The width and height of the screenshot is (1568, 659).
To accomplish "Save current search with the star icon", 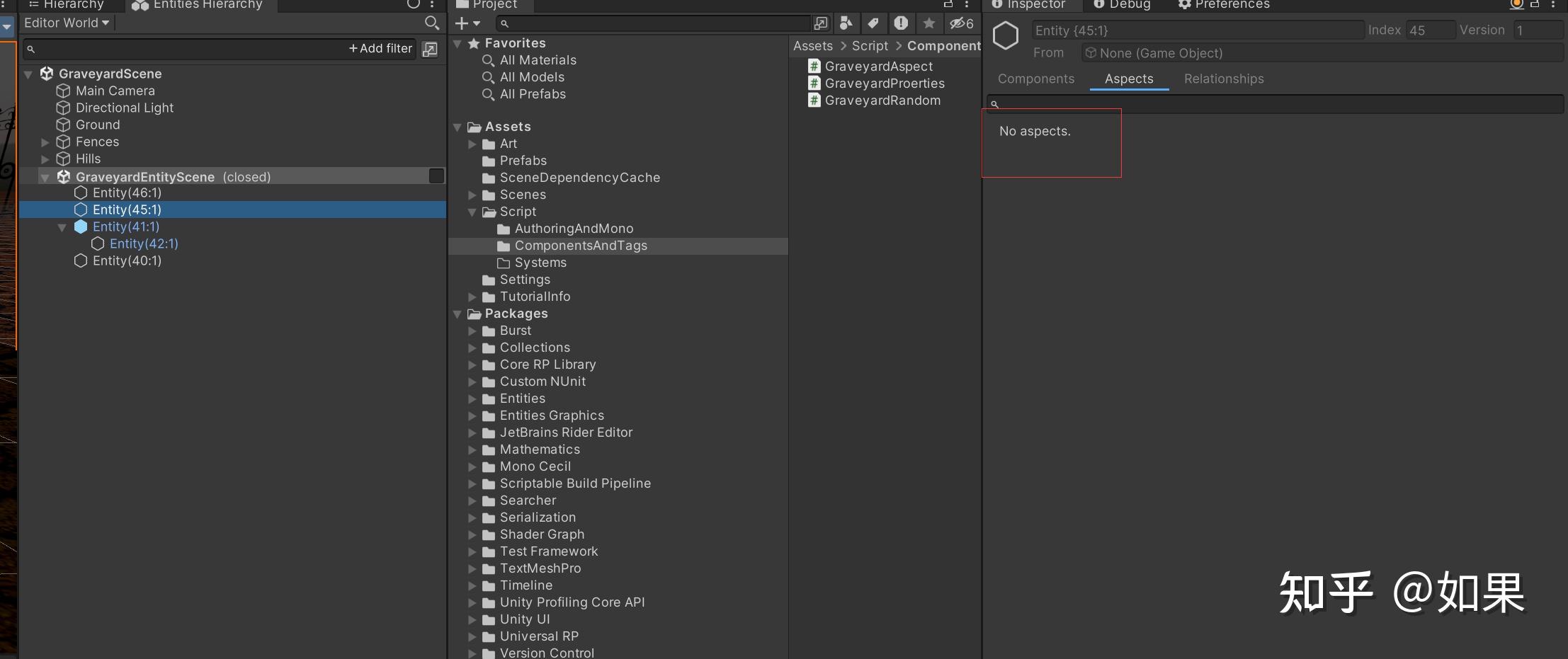I will point(929,23).
